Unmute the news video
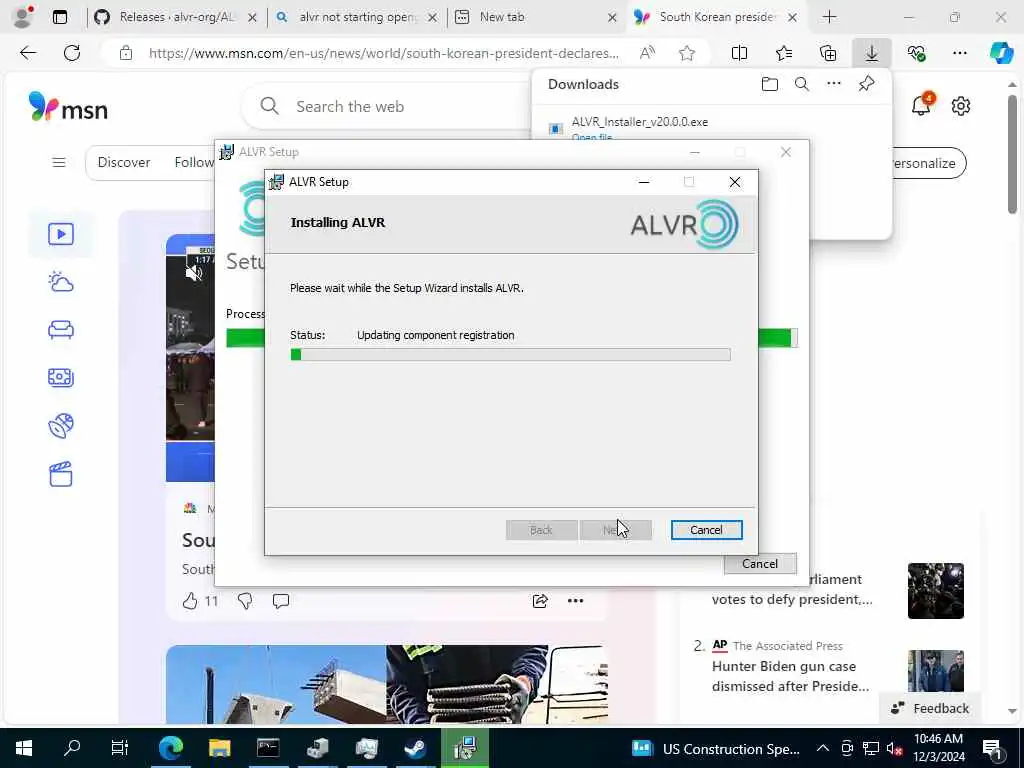This screenshot has height=768, width=1024. point(193,274)
